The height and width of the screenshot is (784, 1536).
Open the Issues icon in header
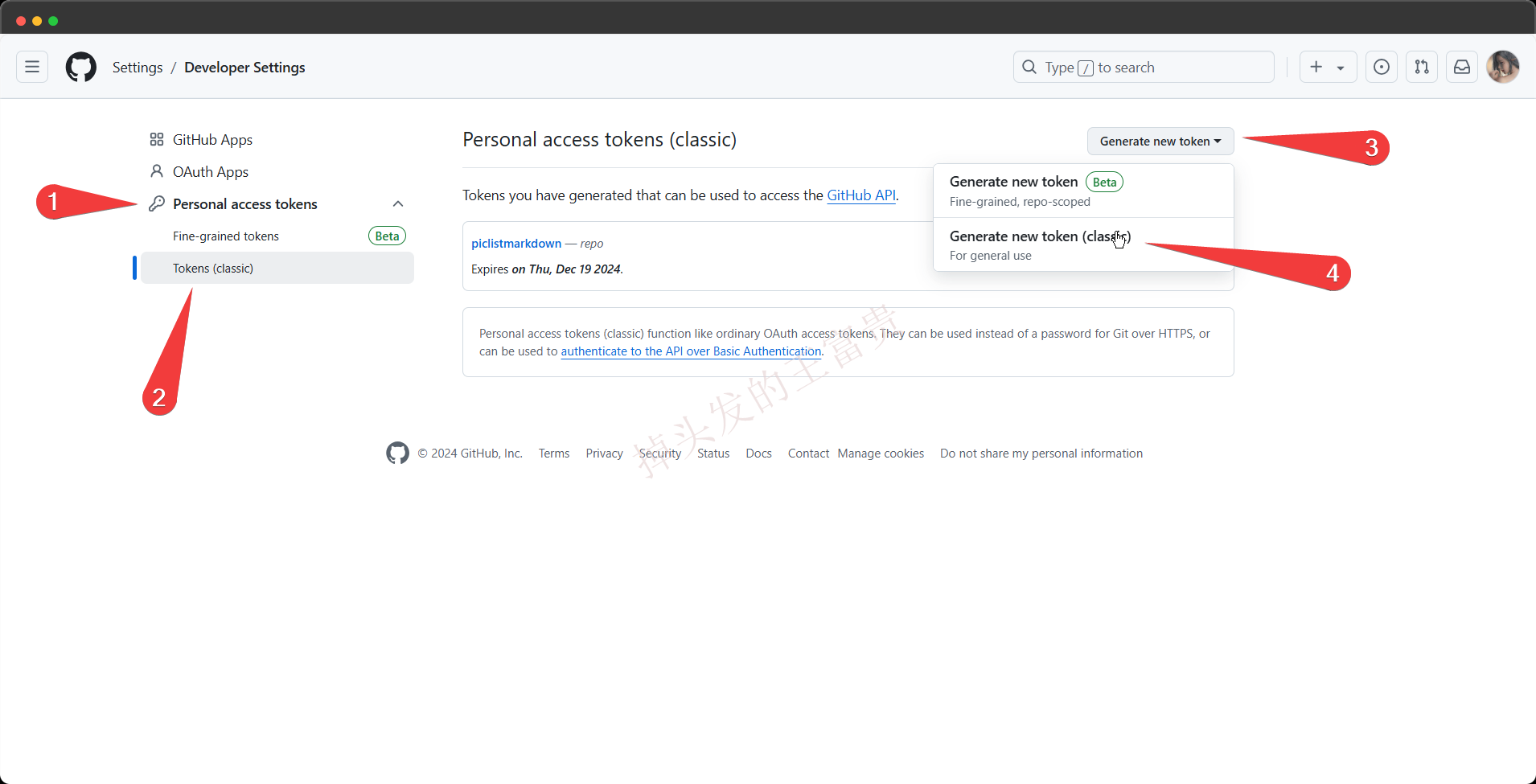click(1382, 67)
